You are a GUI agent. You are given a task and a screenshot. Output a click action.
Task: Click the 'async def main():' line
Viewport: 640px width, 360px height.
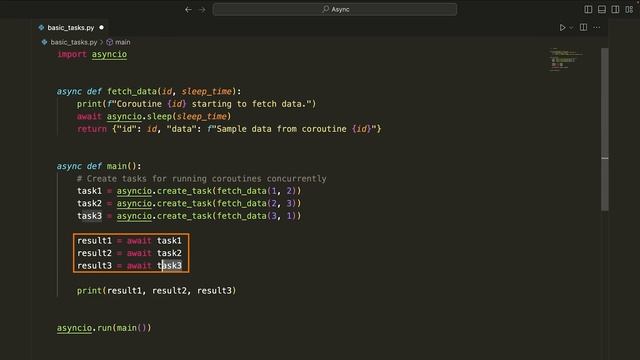99,166
